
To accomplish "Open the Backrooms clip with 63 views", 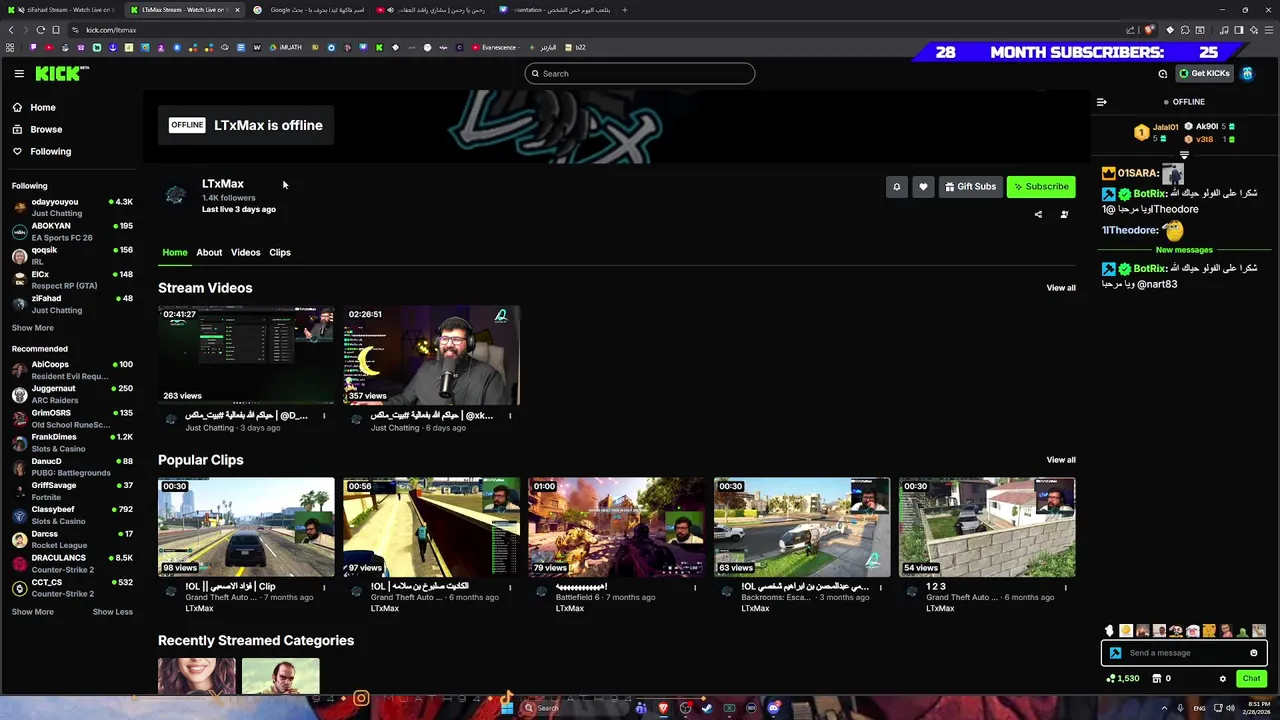I will click(802, 527).
